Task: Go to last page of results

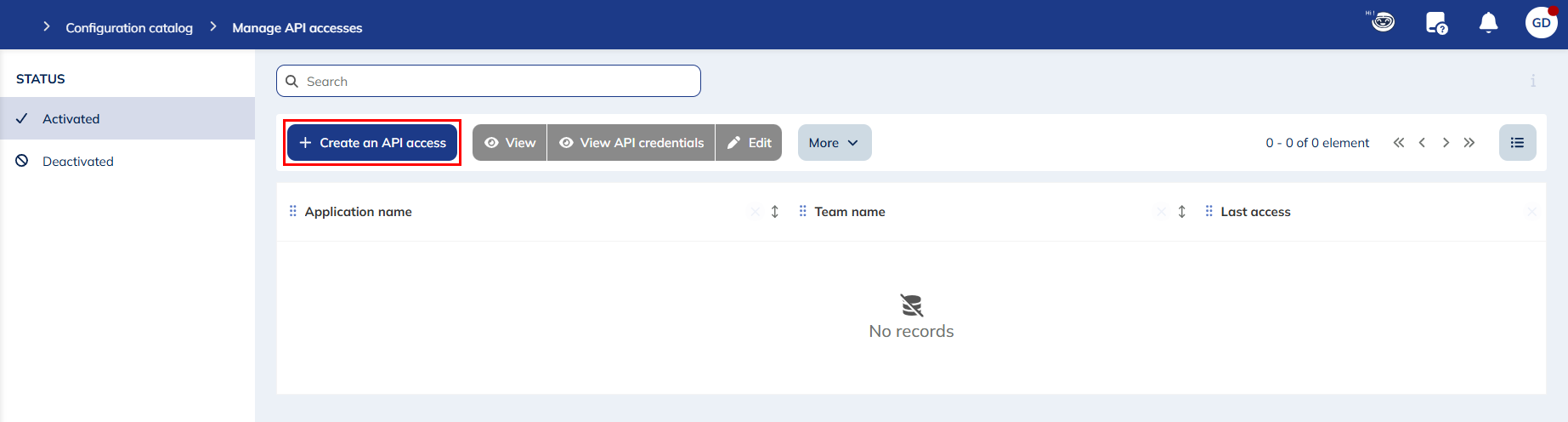Action: (x=1469, y=143)
